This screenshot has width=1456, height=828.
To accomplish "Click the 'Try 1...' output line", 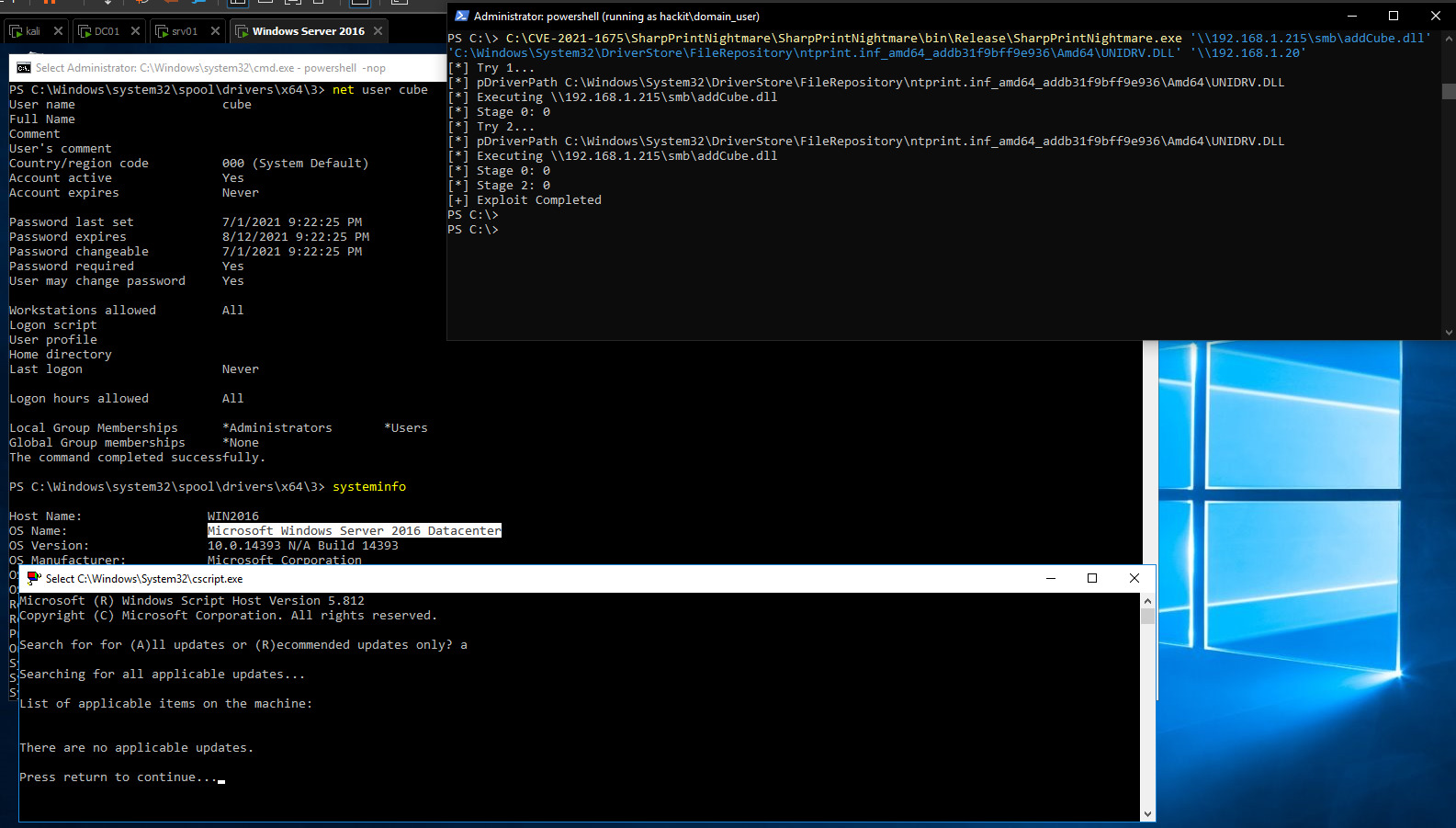I will [491, 68].
